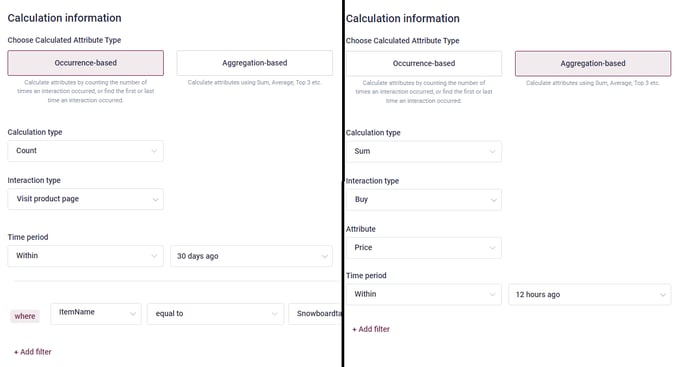Open the Buy interaction type dropdown
688x367 pixels.
point(424,199)
